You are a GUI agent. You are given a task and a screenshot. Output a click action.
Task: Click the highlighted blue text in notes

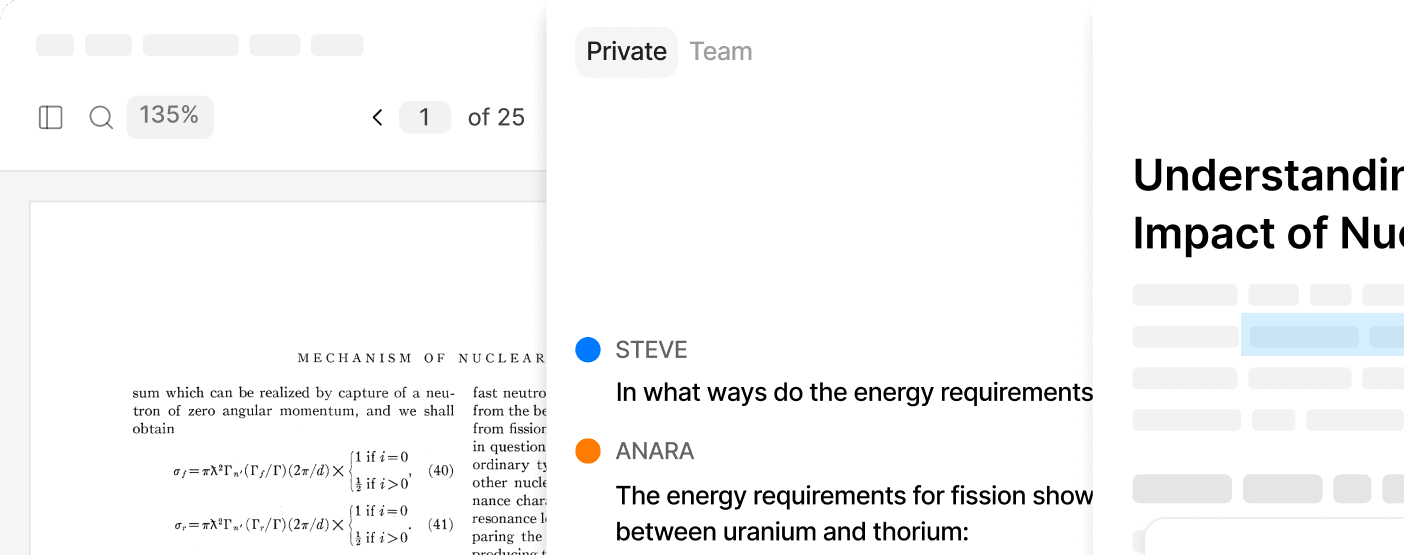(x=1322, y=335)
